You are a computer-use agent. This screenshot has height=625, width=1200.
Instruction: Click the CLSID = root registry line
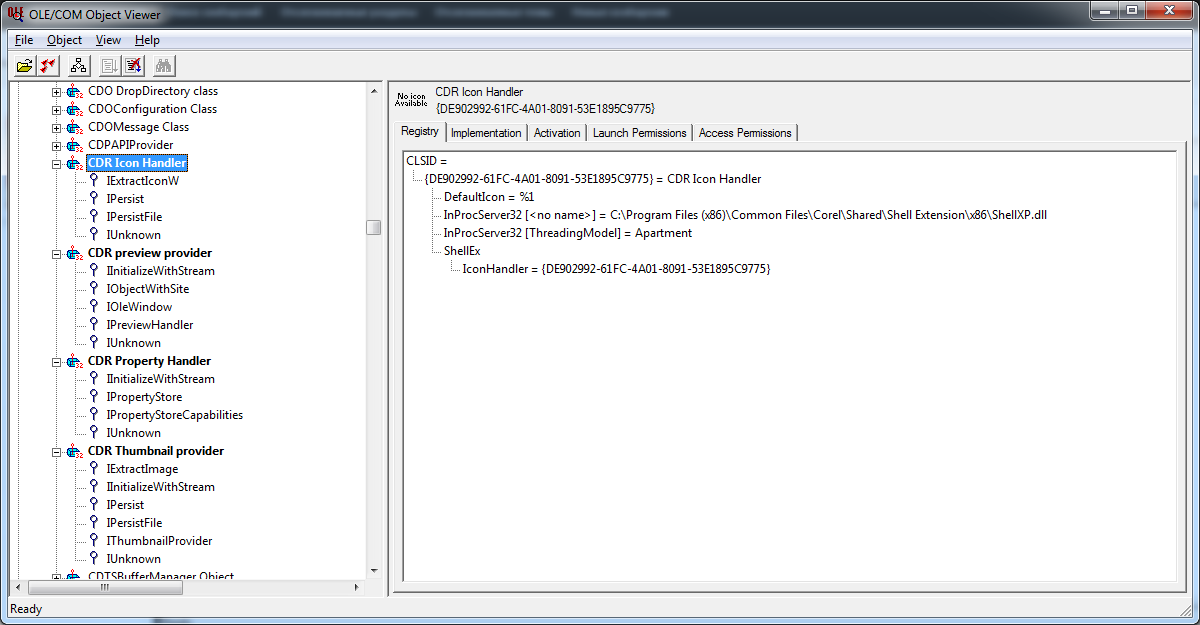426,161
